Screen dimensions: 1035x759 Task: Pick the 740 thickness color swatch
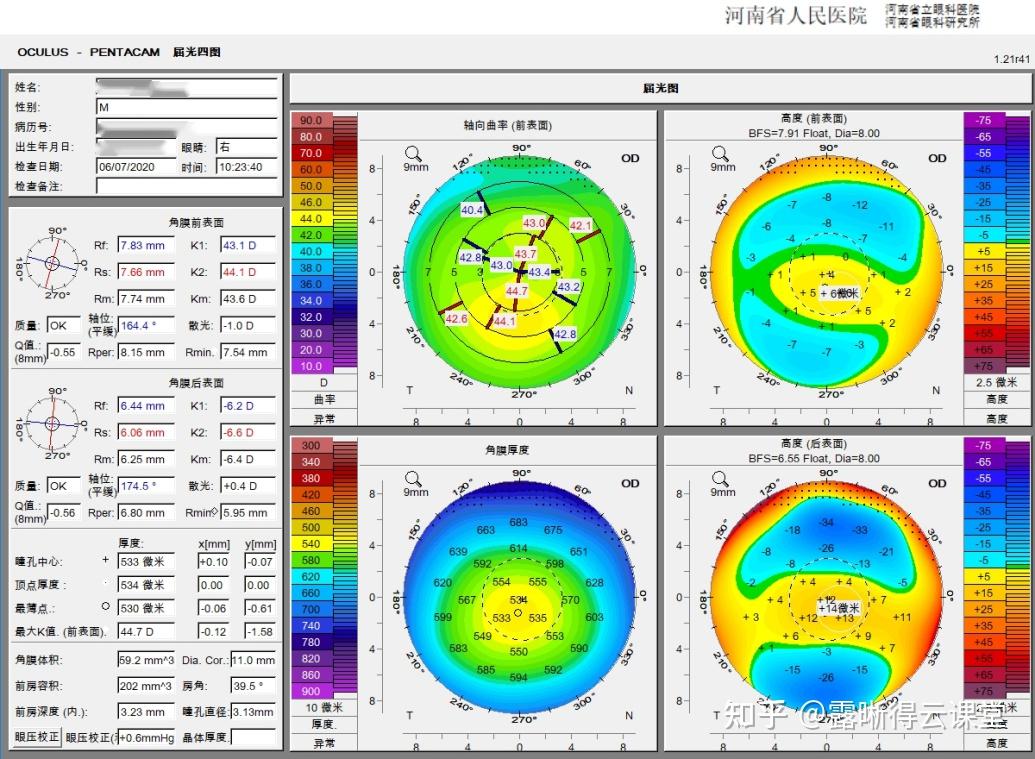pos(312,626)
